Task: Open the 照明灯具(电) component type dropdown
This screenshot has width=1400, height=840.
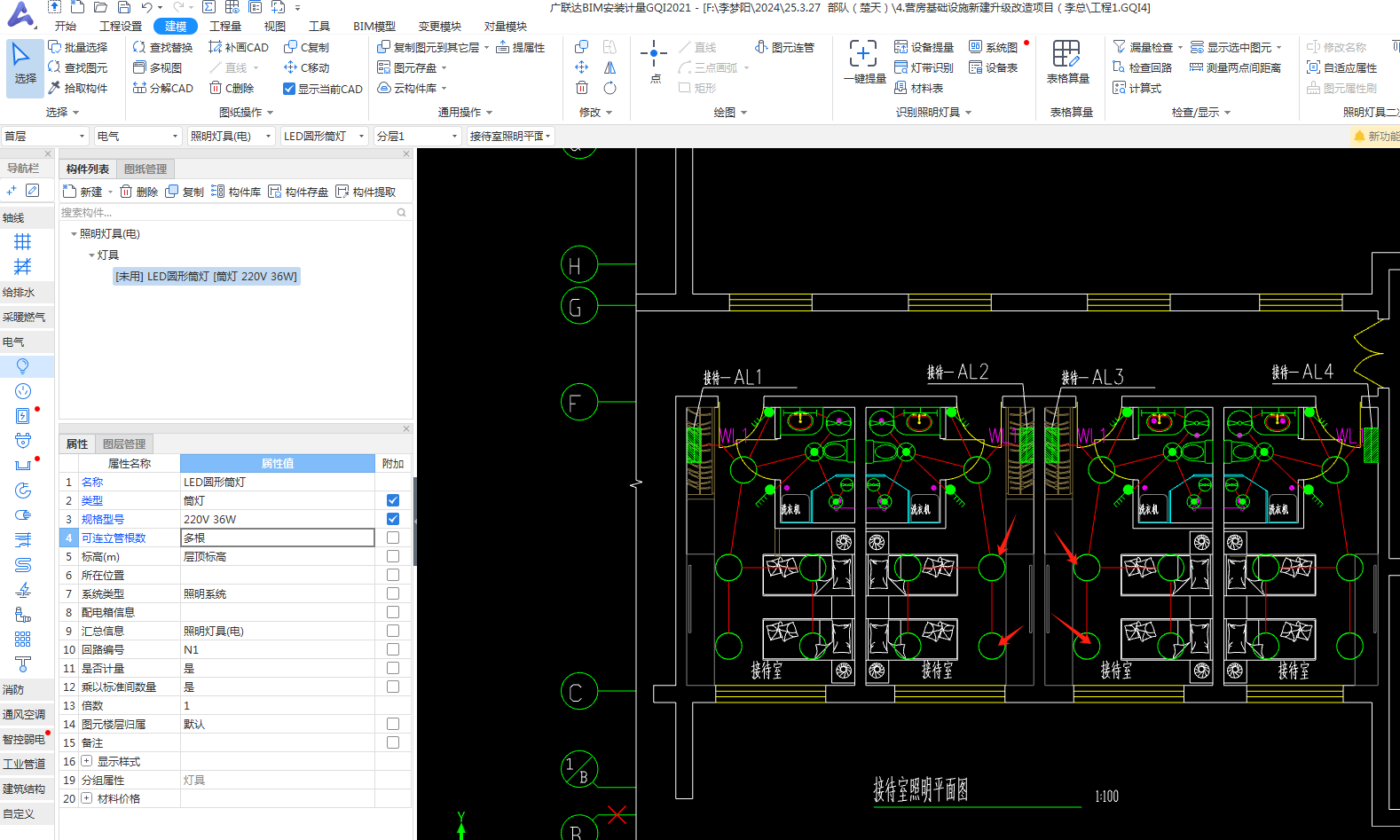Action: [231, 136]
